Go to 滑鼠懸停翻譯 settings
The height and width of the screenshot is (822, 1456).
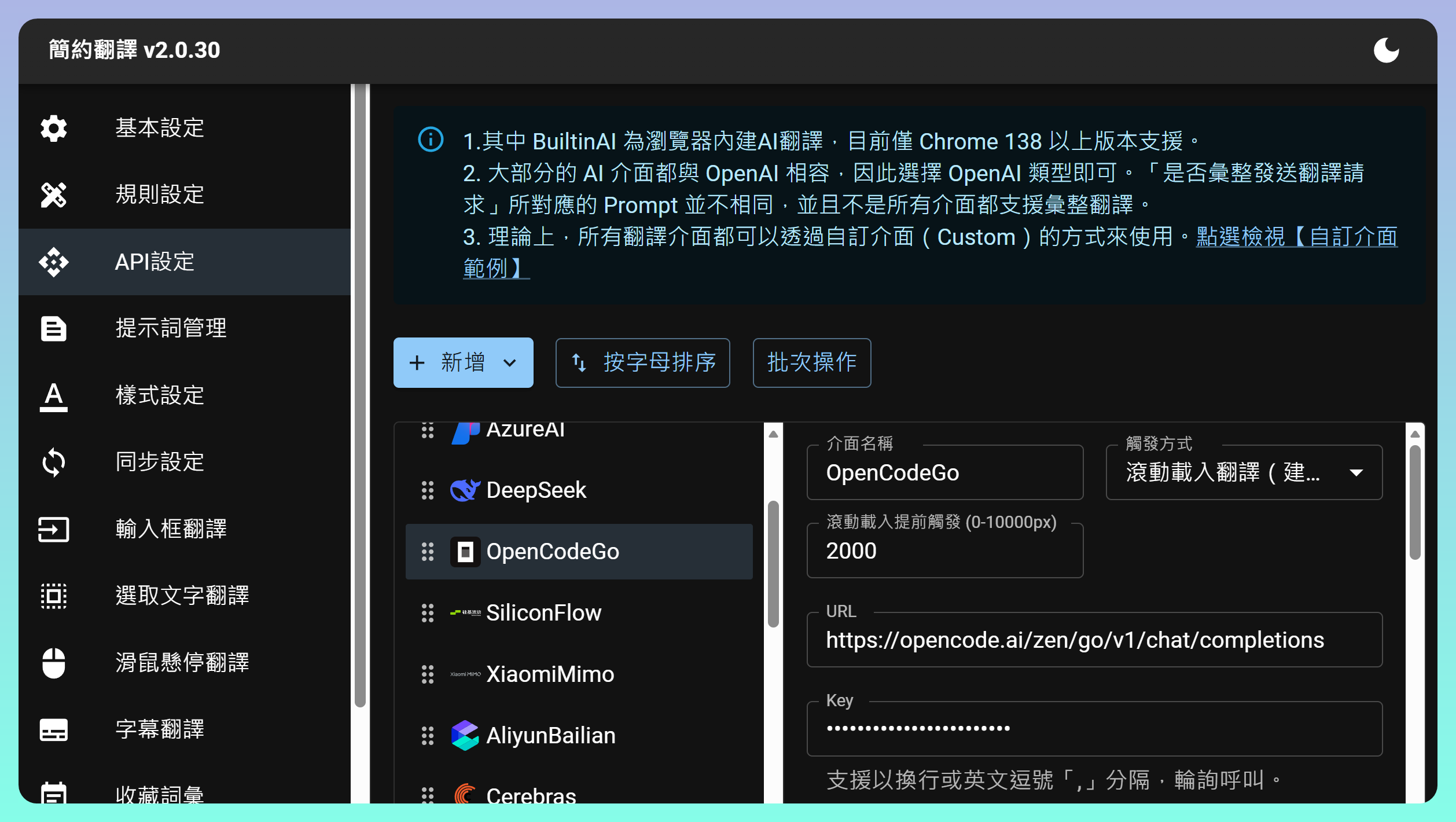click(185, 663)
